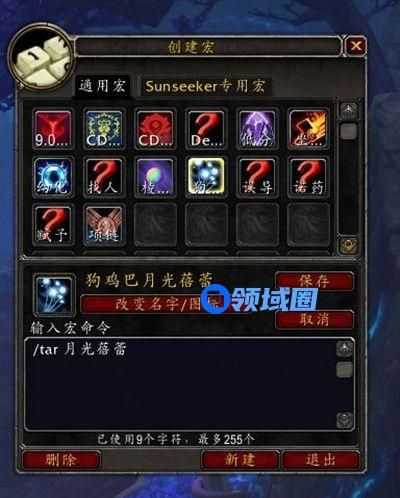Click the 新建 new macro button
Image resolution: width=400 pixels, height=498 pixels.
point(240,460)
